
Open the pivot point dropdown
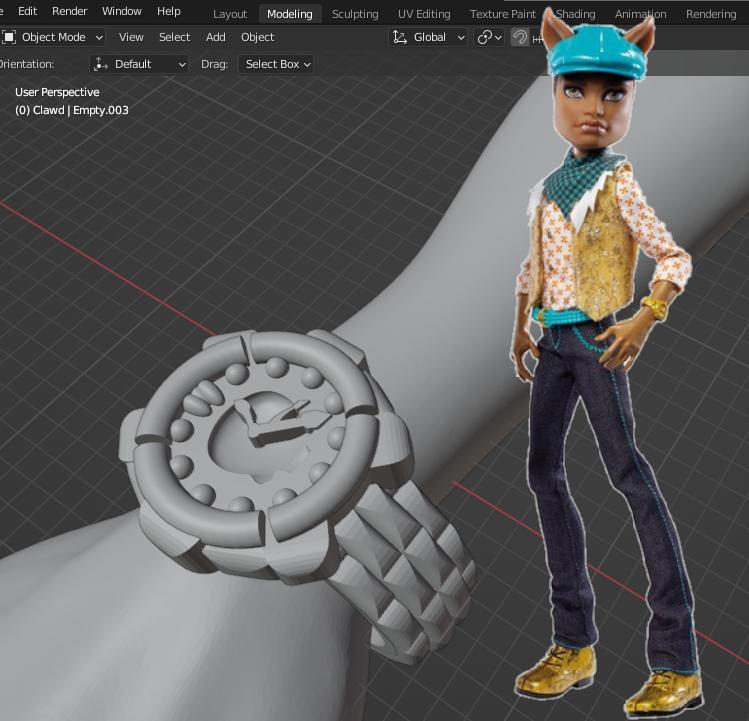point(490,37)
